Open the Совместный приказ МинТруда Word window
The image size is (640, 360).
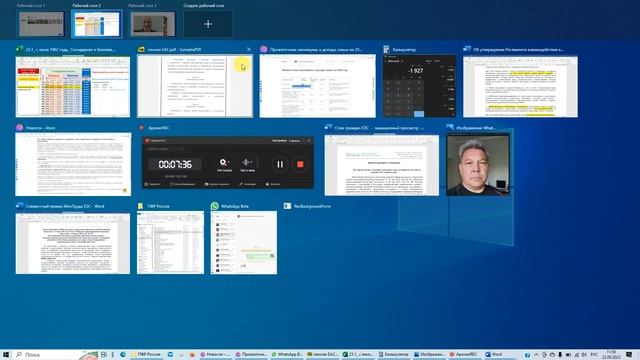click(x=73, y=243)
